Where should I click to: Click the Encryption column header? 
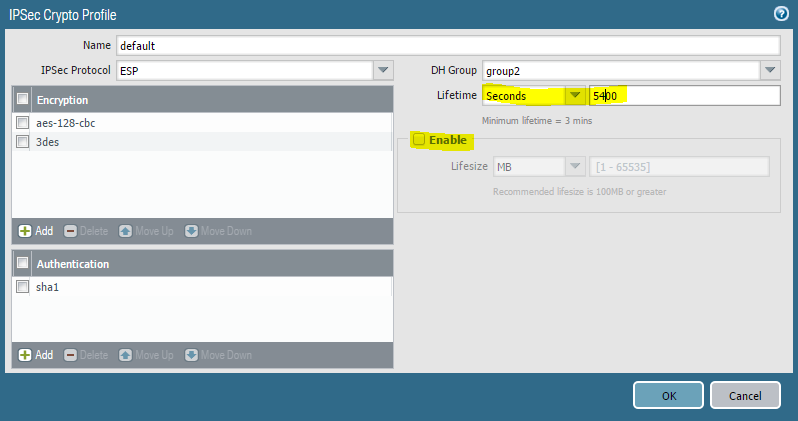tap(212, 99)
